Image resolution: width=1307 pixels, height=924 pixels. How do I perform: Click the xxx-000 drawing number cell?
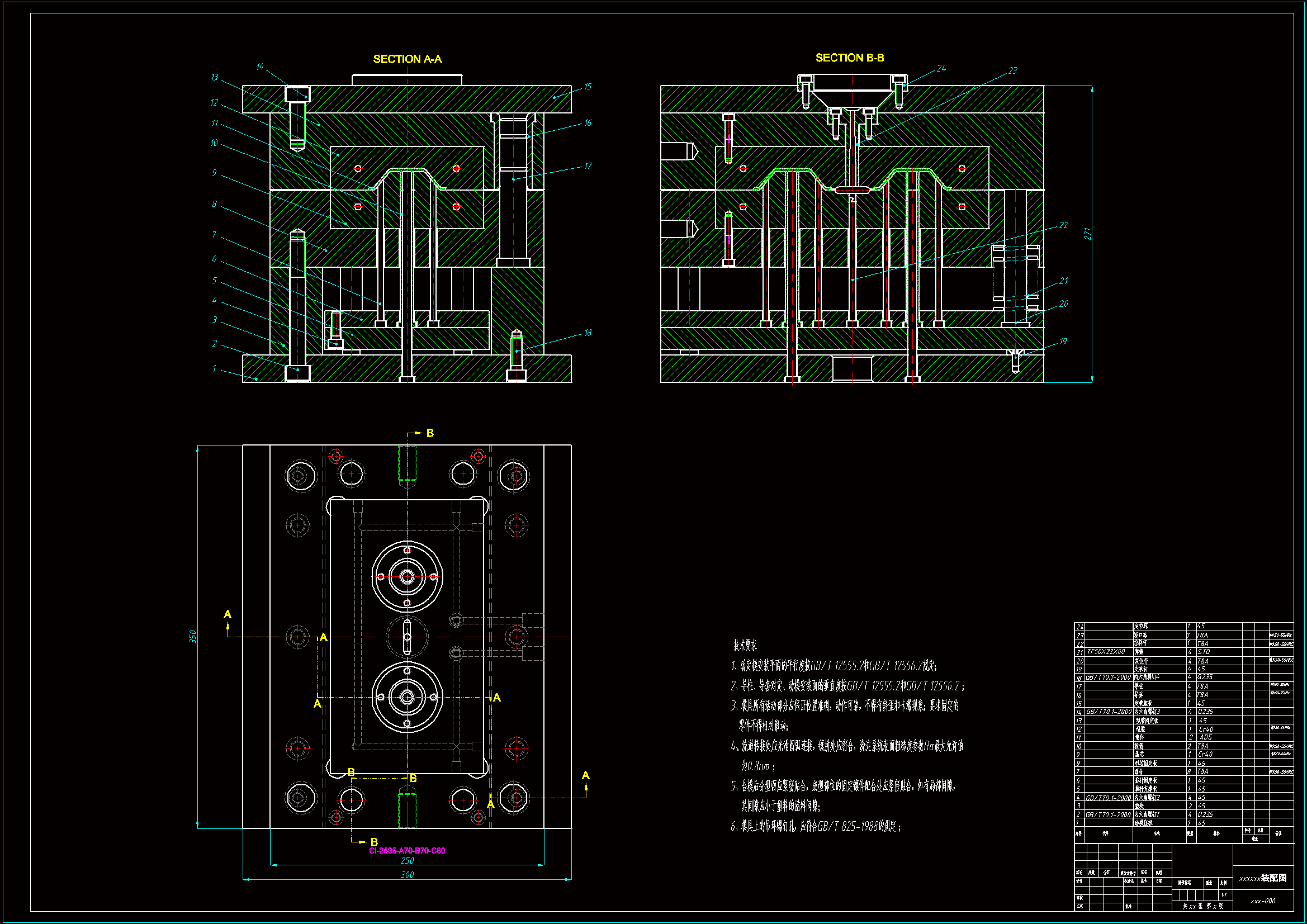pyautogui.click(x=1263, y=901)
